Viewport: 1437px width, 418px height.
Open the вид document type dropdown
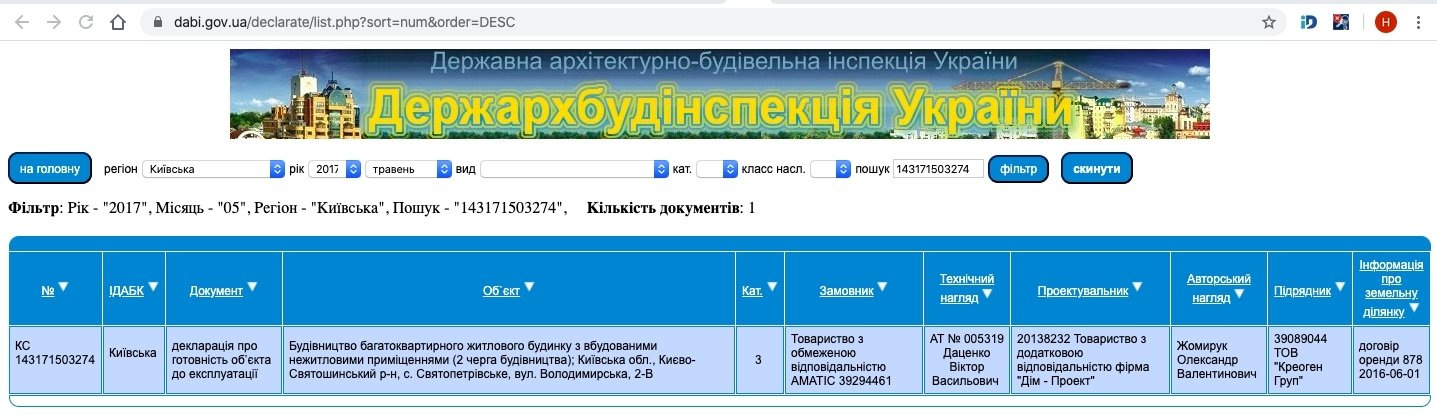[574, 169]
